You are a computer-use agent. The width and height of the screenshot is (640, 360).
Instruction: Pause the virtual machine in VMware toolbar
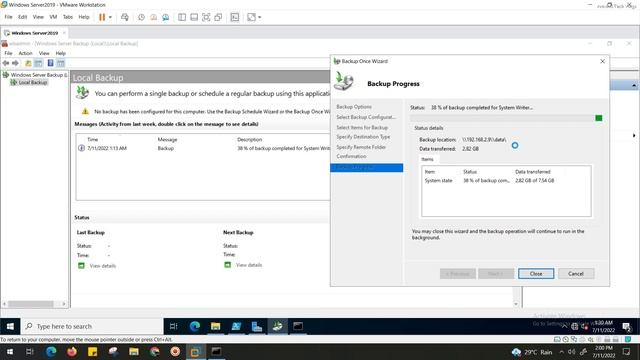102,17
